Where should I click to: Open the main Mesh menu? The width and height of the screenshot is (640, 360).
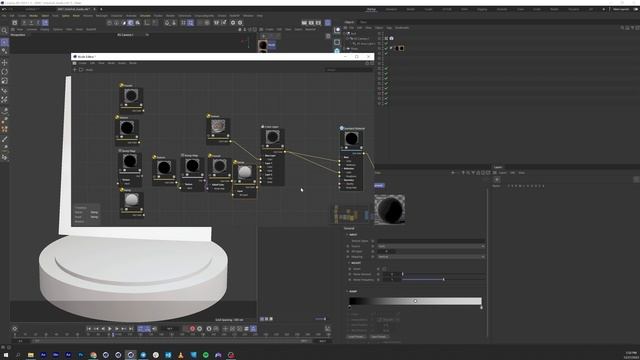coord(76,16)
